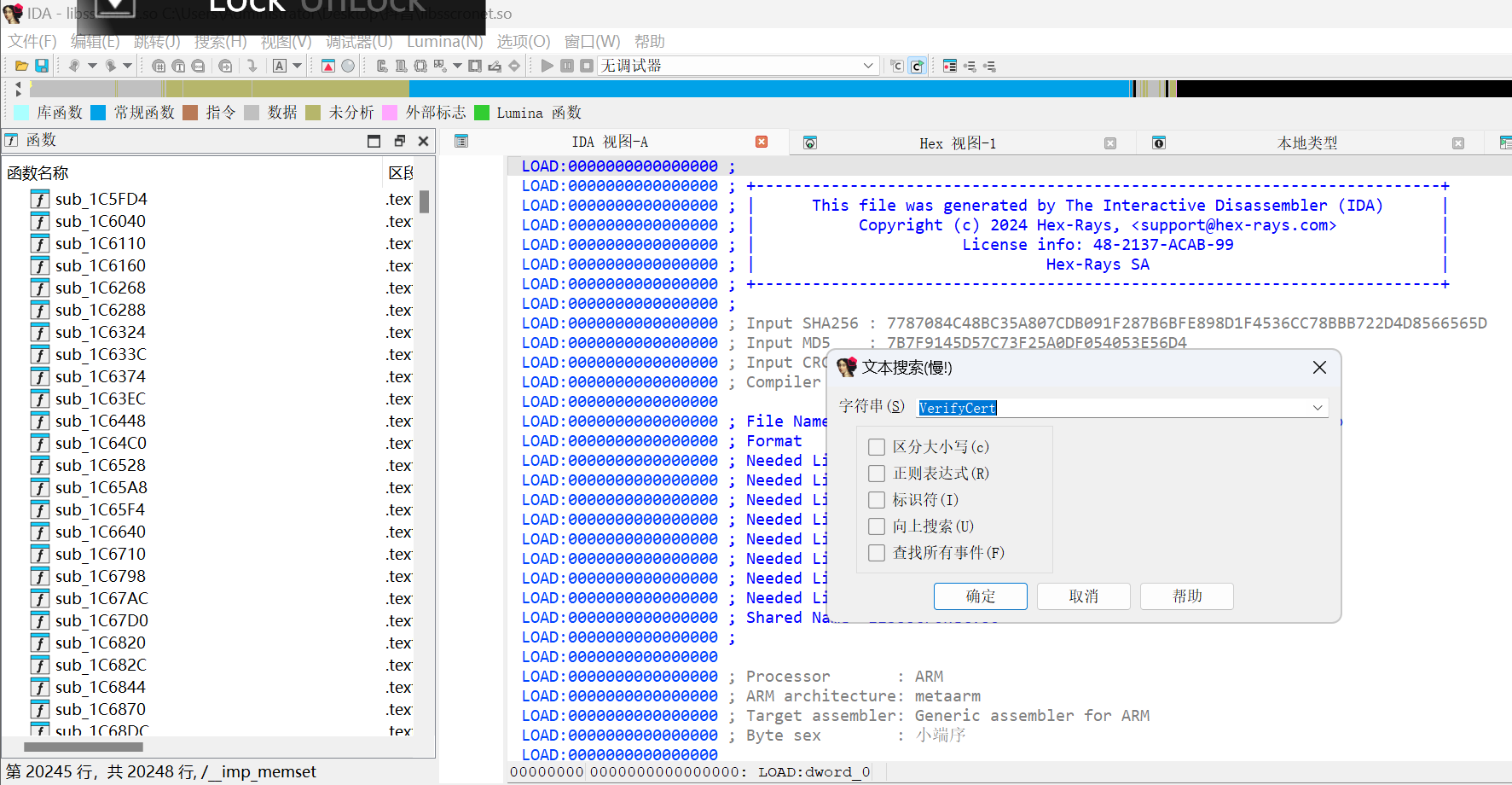The height and width of the screenshot is (785, 1512).
Task: Click the pause process toolbar icon
Action: (567, 66)
